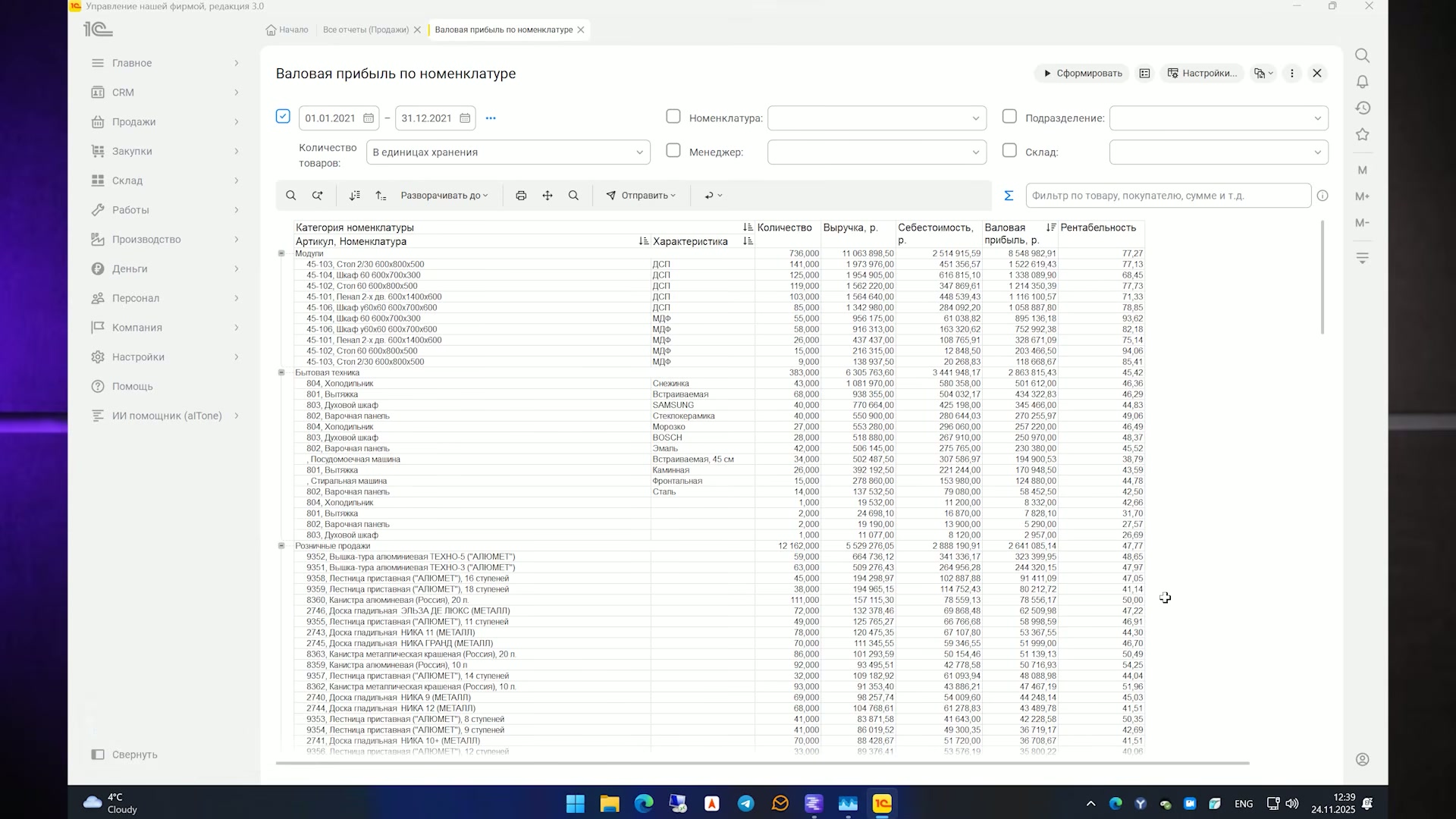This screenshot has width=1456, height=819.
Task: Open the Настройки... button in report header
Action: pyautogui.click(x=1201, y=74)
